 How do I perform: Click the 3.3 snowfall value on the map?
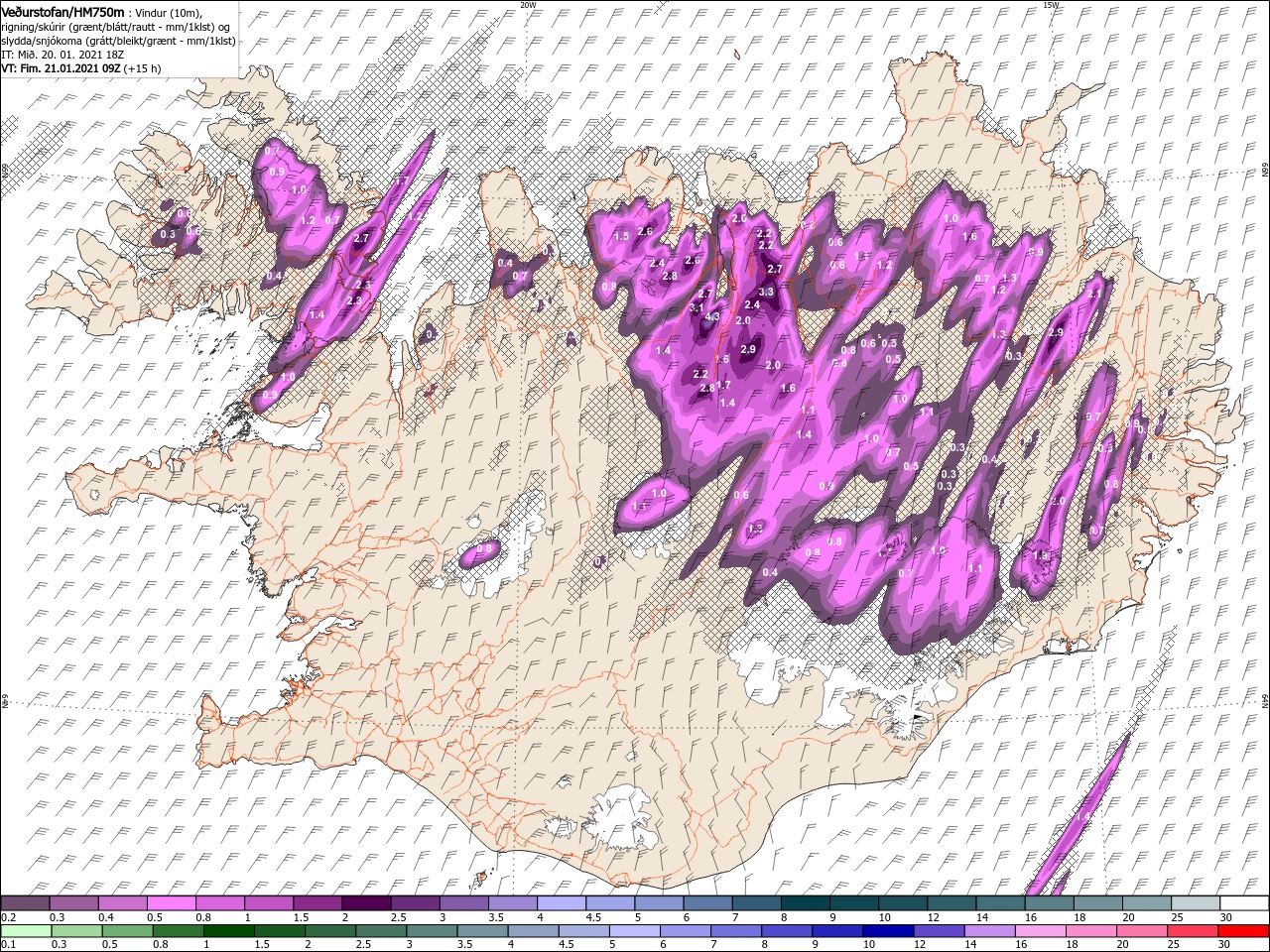pyautogui.click(x=766, y=292)
